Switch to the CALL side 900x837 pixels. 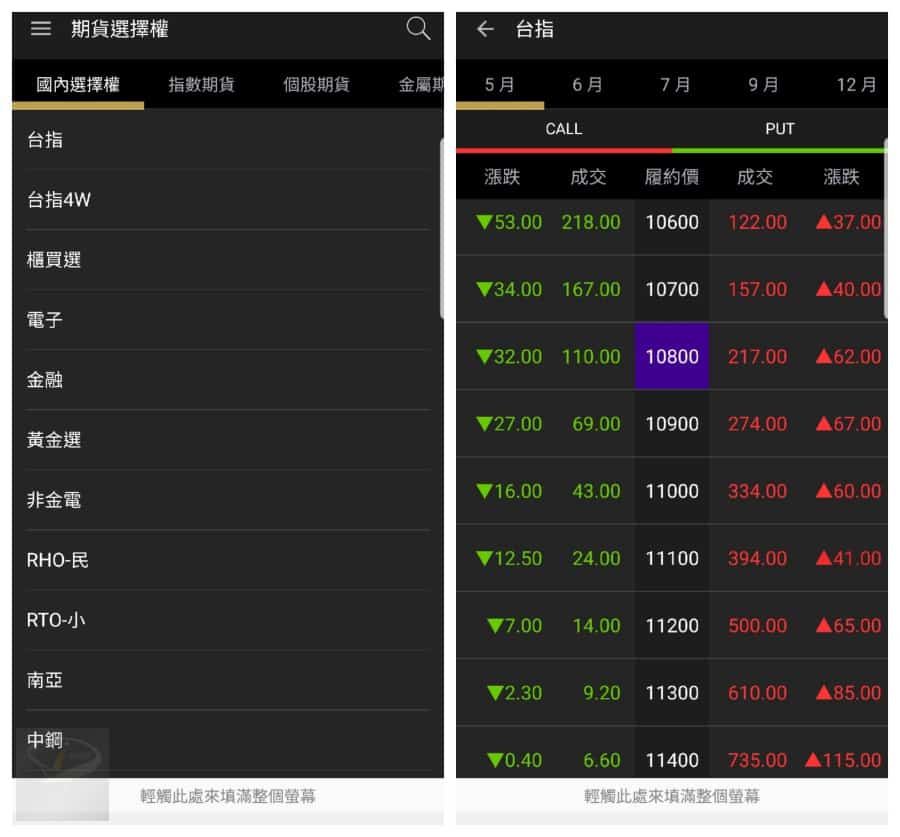[x=563, y=129]
